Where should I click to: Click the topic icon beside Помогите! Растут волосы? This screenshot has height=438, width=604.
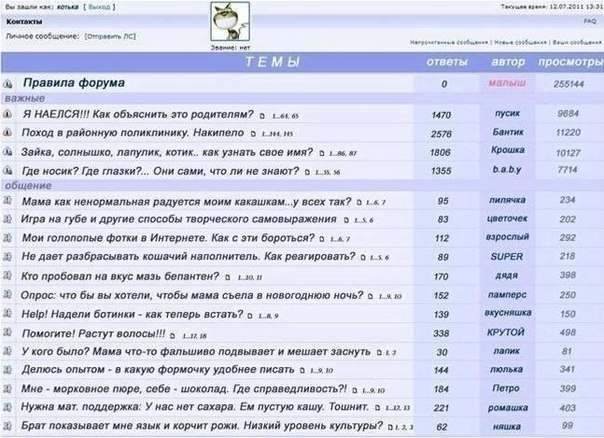pyautogui.click(x=8, y=333)
